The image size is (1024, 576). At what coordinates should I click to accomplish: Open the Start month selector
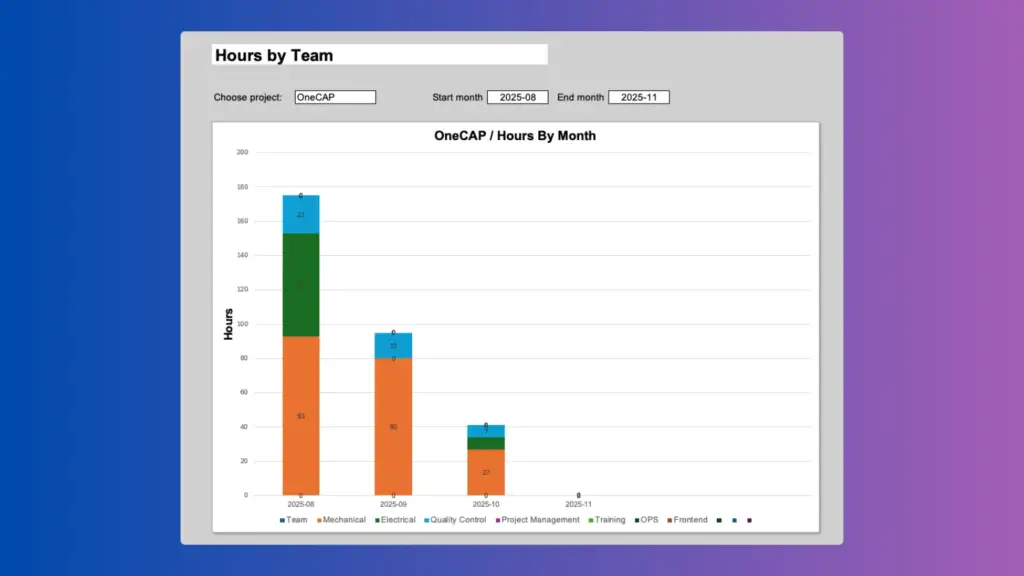click(519, 97)
